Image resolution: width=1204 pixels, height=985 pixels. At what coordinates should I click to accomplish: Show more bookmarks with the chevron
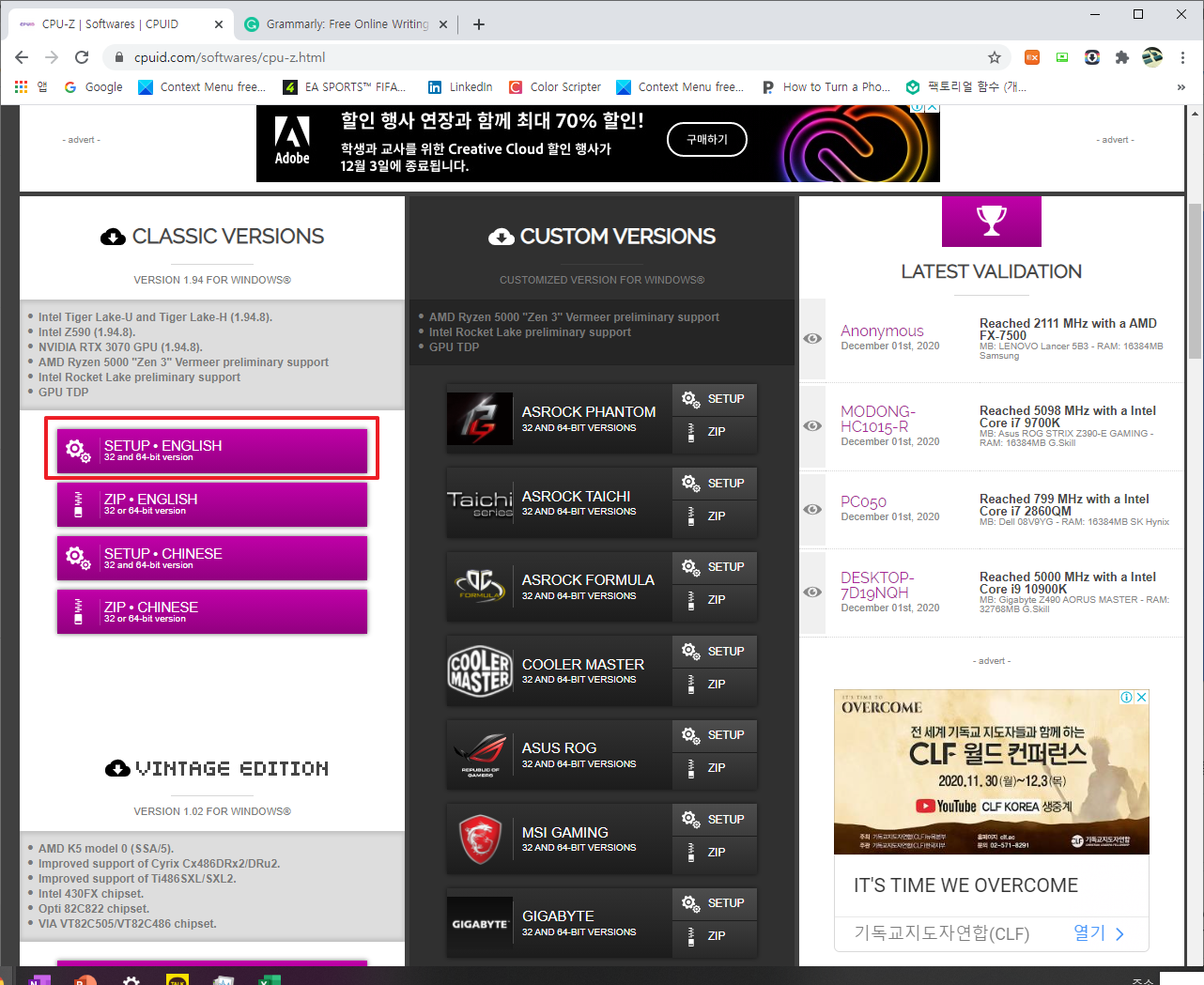[1181, 87]
